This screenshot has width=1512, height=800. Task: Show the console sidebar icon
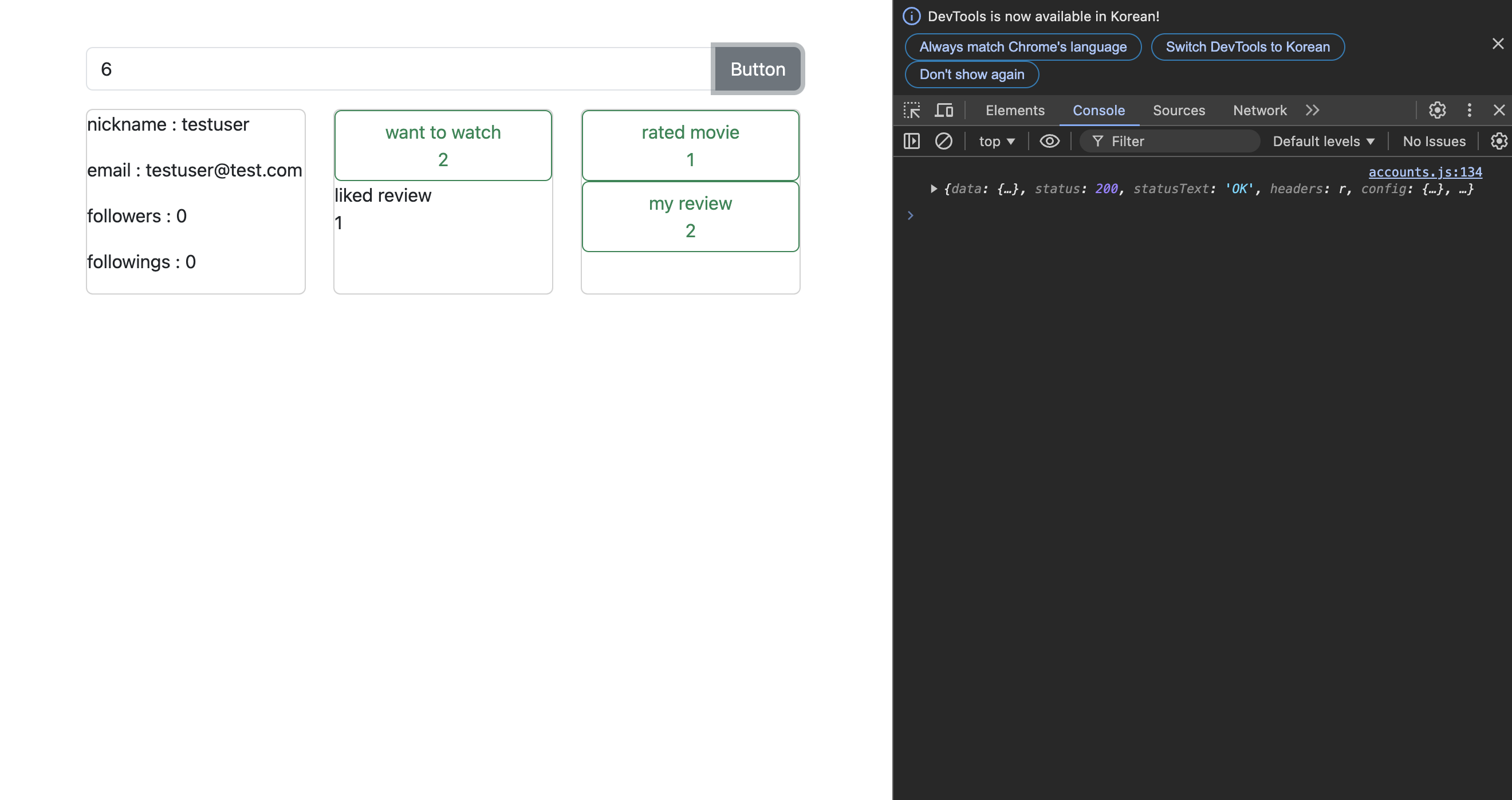[x=912, y=142]
